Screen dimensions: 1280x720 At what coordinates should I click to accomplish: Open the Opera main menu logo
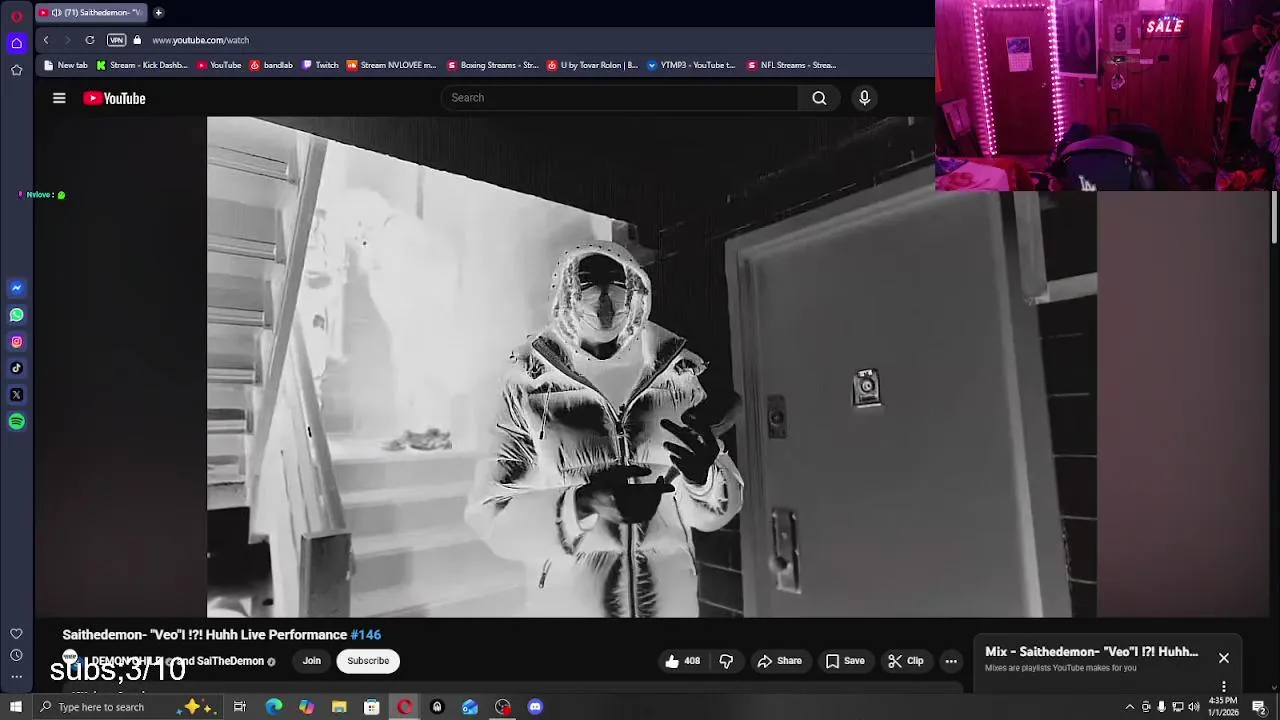[x=16, y=16]
